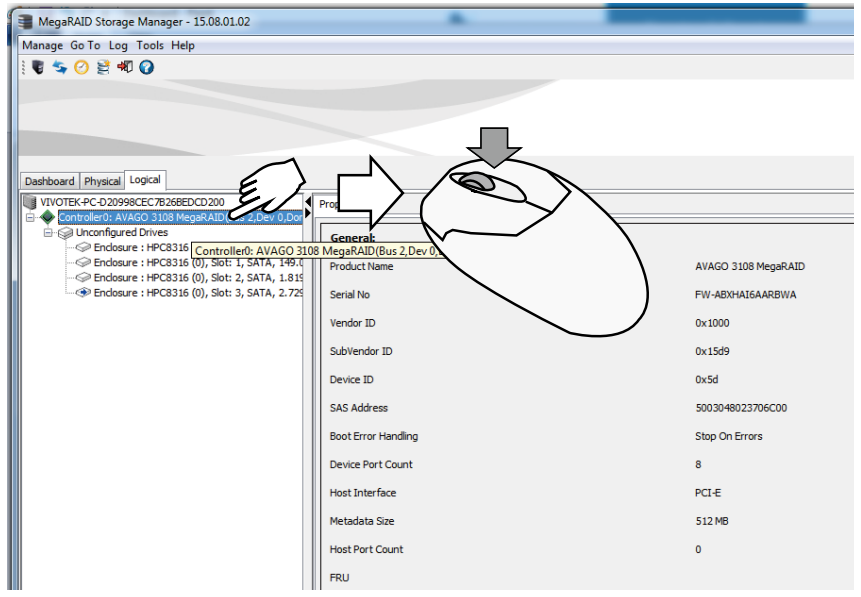Select the Logical tab
The image size is (861, 597).
(x=145, y=180)
